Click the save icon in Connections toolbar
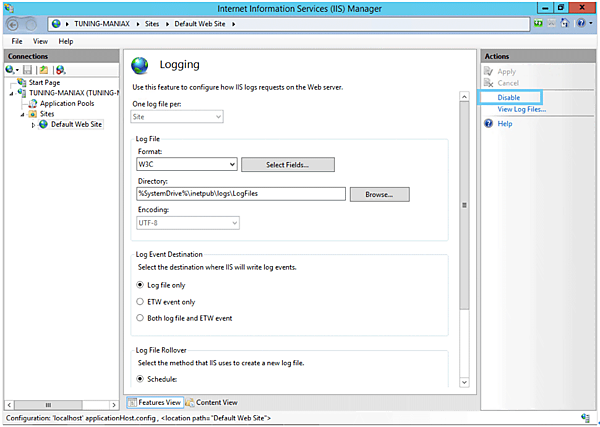Image resolution: width=600 pixels, height=427 pixels. click(28, 69)
